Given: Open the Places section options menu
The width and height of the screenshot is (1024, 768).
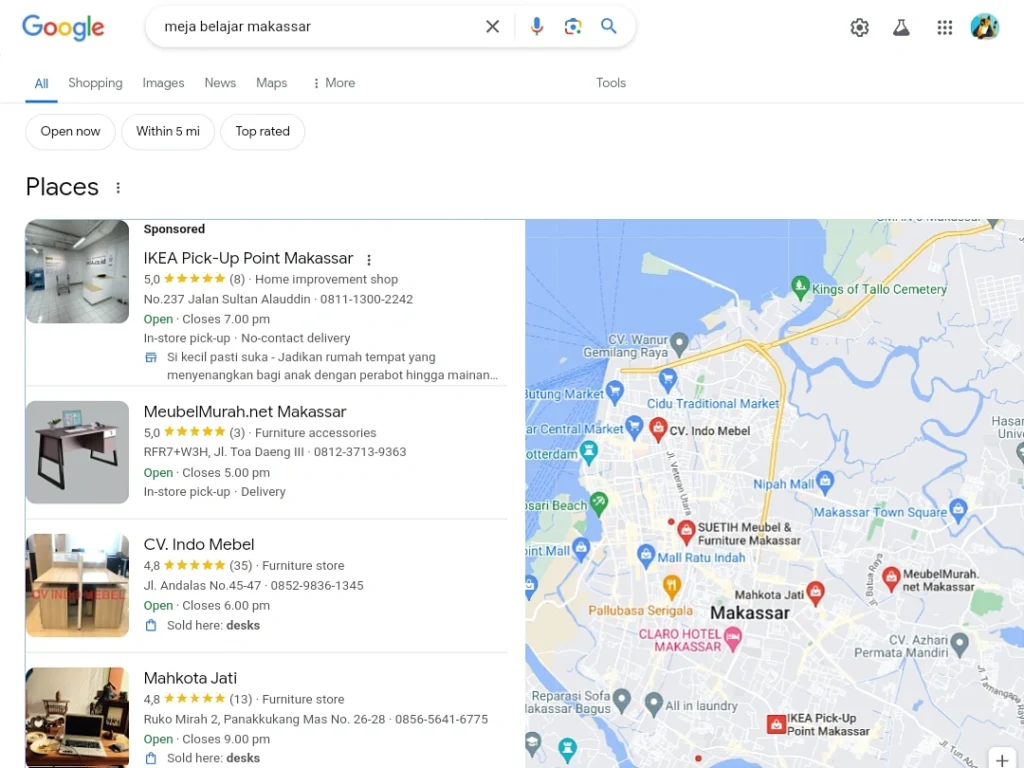Looking at the screenshot, I should coord(118,188).
